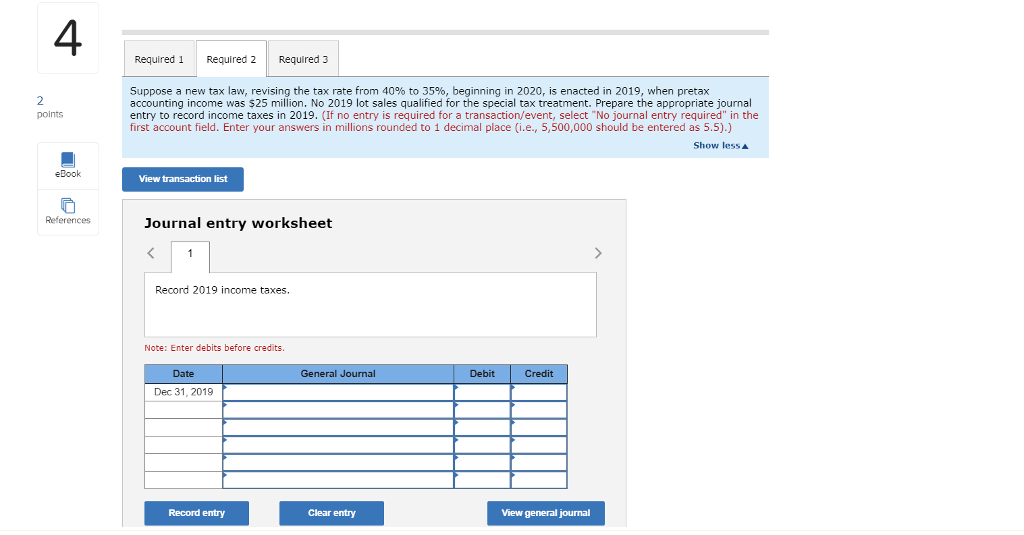Open General Journal account dropdown, third row

338,428
